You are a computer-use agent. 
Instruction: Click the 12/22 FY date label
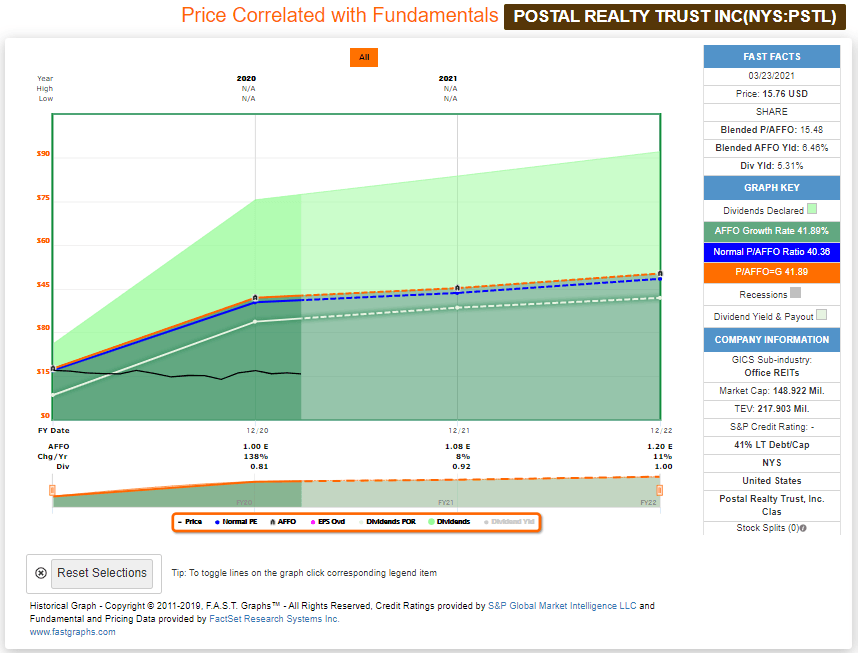[x=661, y=431]
